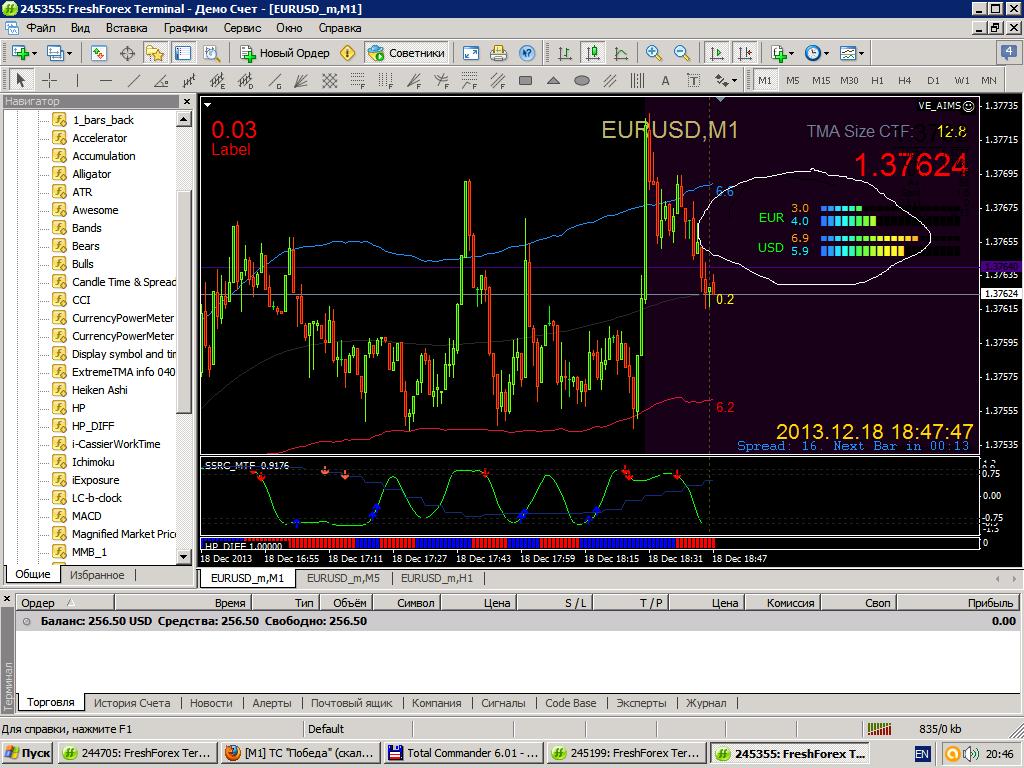The height and width of the screenshot is (768, 1024).
Task: Launch MetaEditor yellow diamond icon
Action: (347, 53)
